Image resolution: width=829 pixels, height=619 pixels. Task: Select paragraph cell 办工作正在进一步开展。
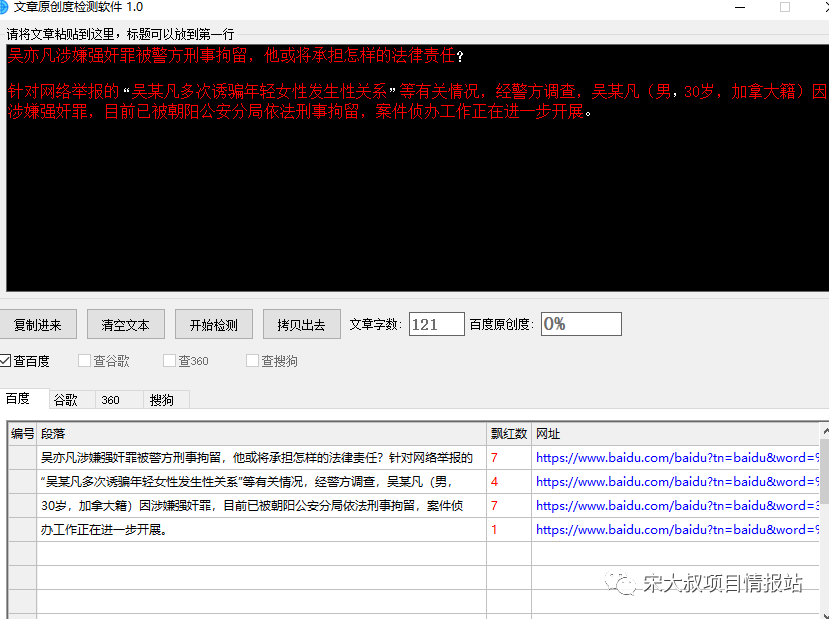262,529
